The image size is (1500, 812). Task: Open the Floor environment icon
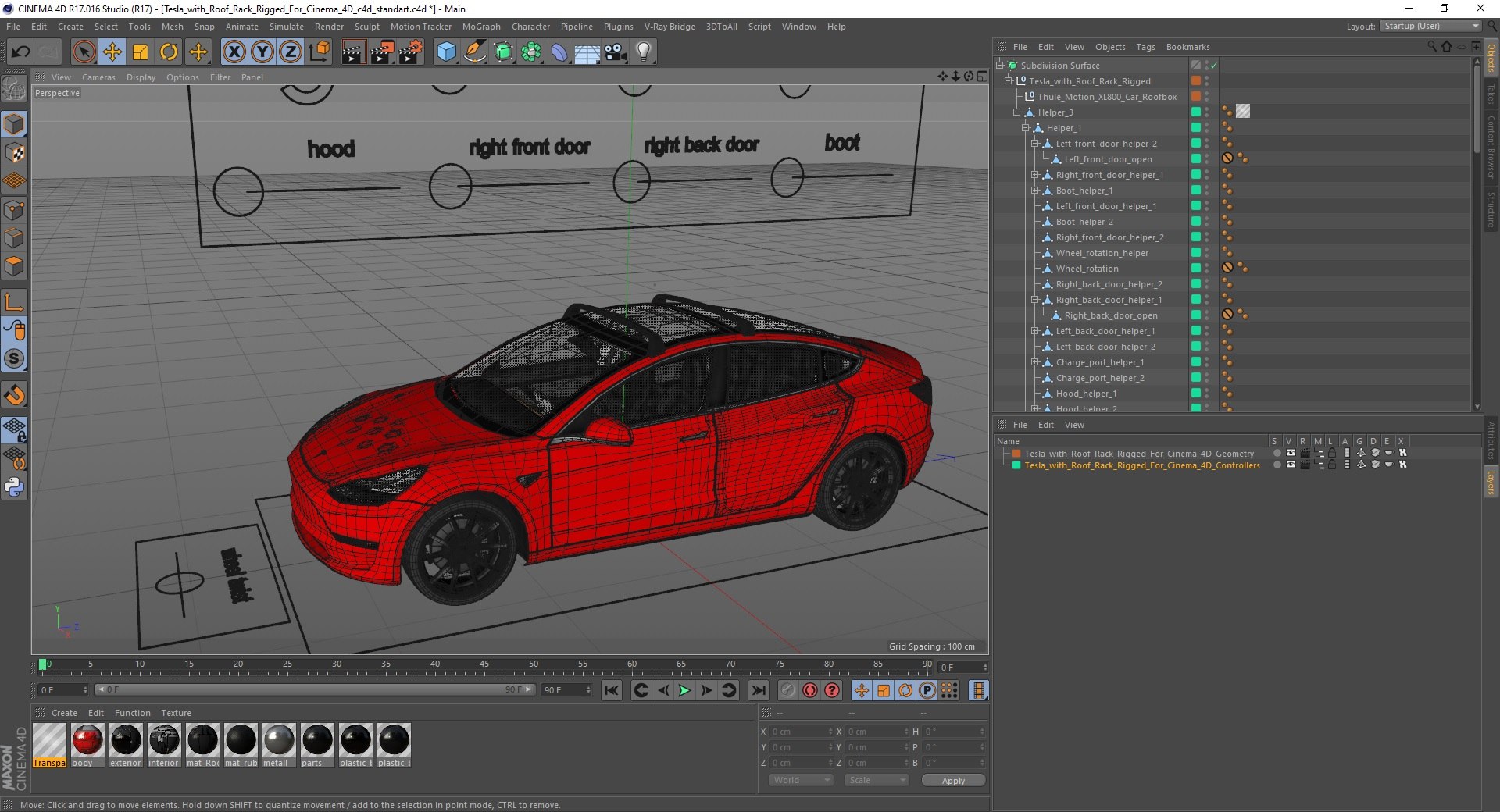pyautogui.click(x=587, y=52)
